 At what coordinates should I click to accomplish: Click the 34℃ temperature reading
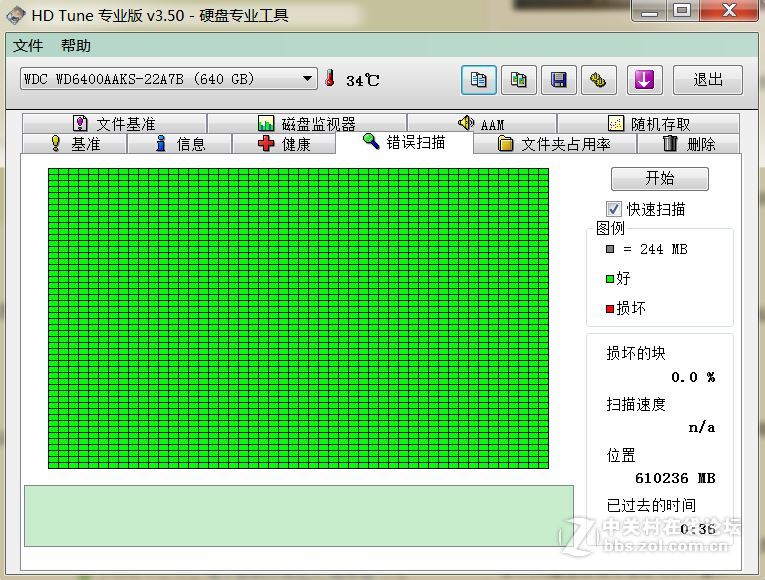362,80
